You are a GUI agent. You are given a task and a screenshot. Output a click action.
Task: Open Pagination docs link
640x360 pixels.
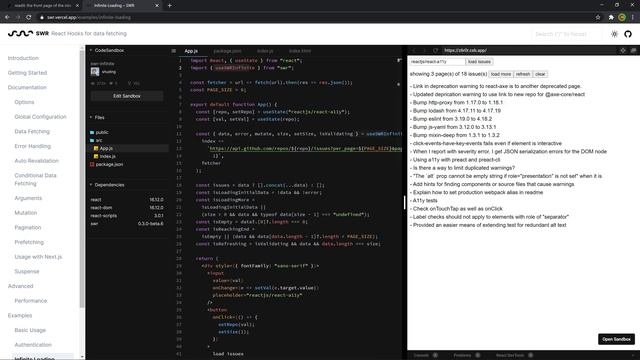tap(28, 227)
